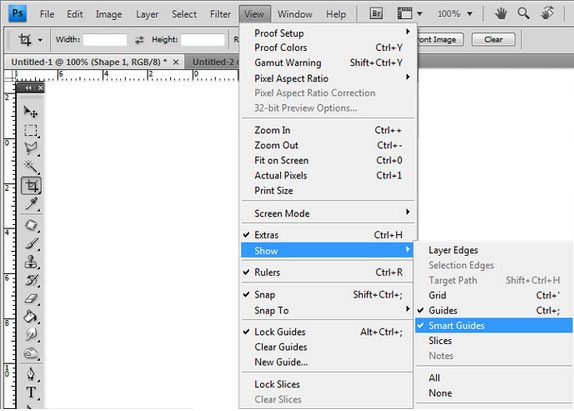
Task: Uncheck Smart Guides in the Show submenu
Action: [x=493, y=325]
